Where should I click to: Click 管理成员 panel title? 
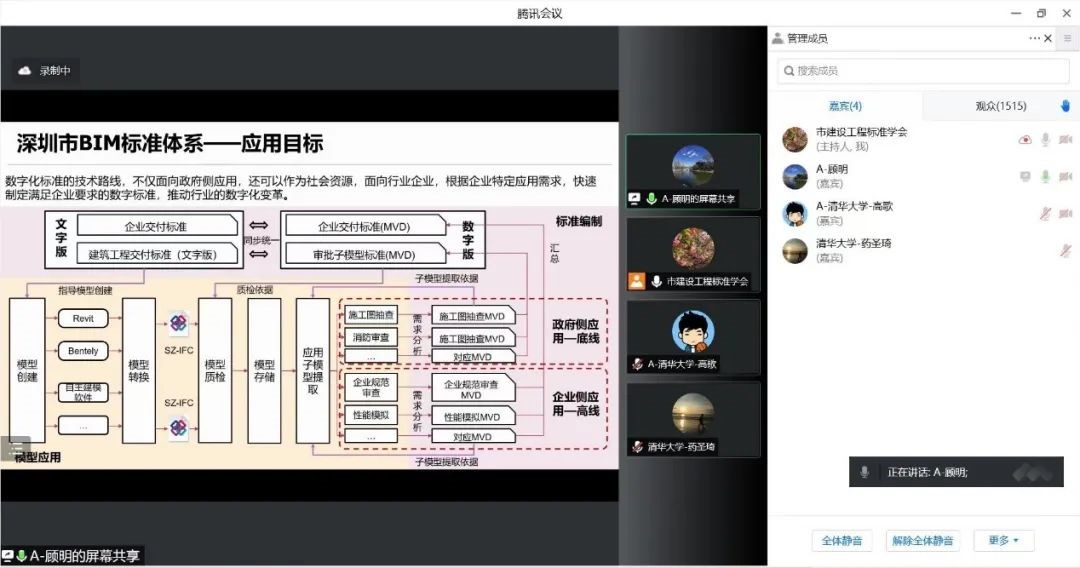click(x=807, y=39)
